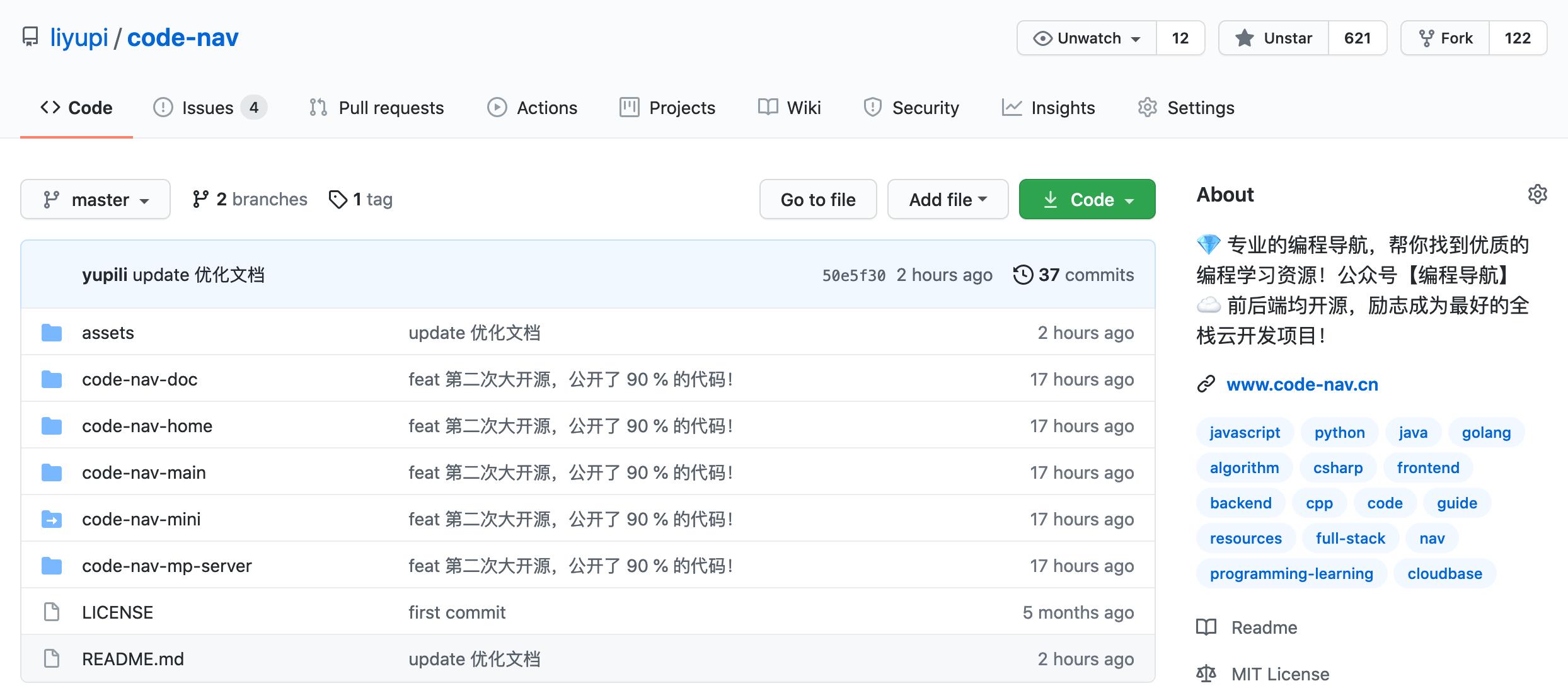Screen dimensions: 1568x698
Task: Open the Issues tab
Action: click(210, 108)
